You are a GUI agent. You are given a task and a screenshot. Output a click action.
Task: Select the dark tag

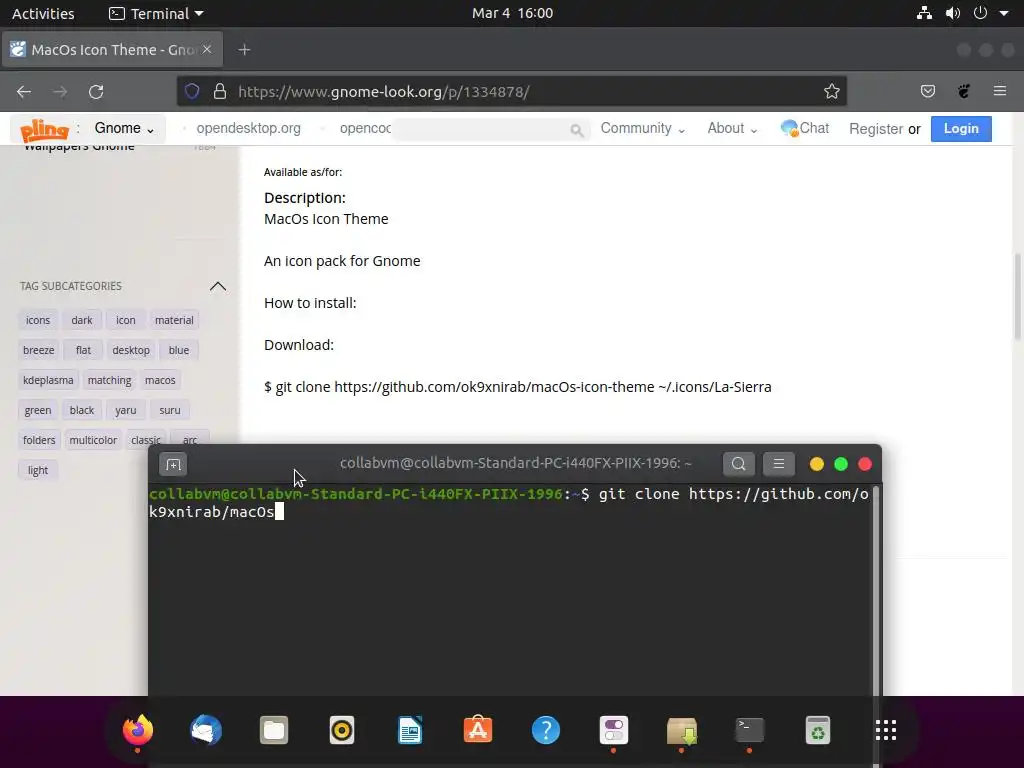tap(82, 321)
